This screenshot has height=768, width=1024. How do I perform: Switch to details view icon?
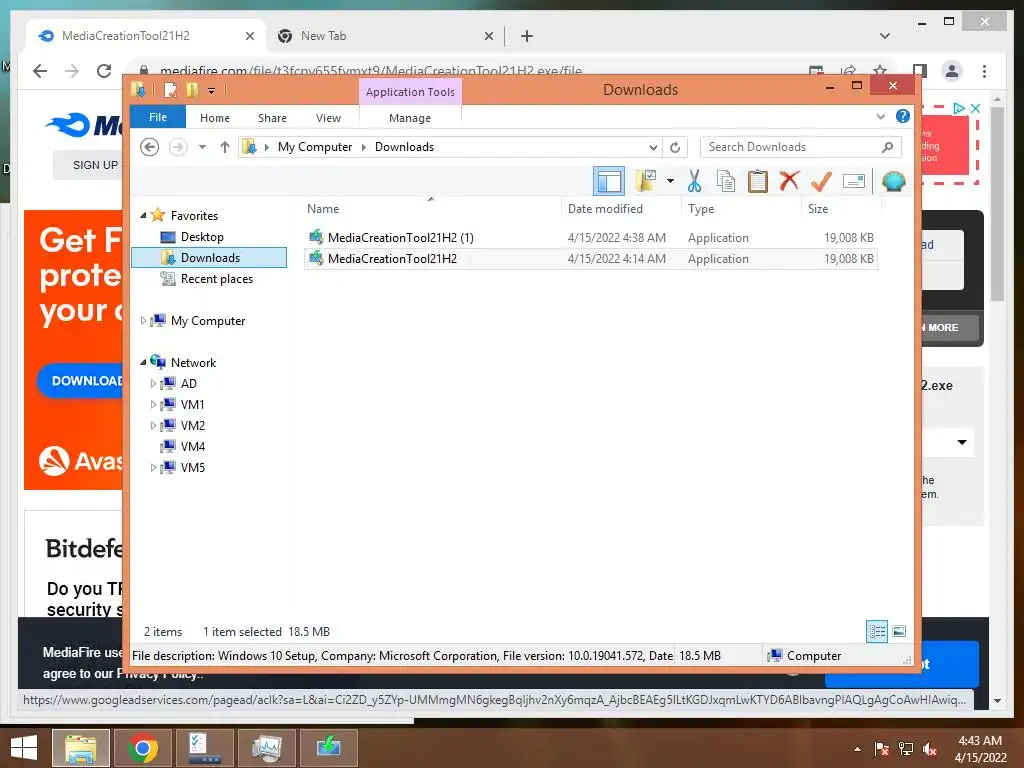tap(877, 632)
